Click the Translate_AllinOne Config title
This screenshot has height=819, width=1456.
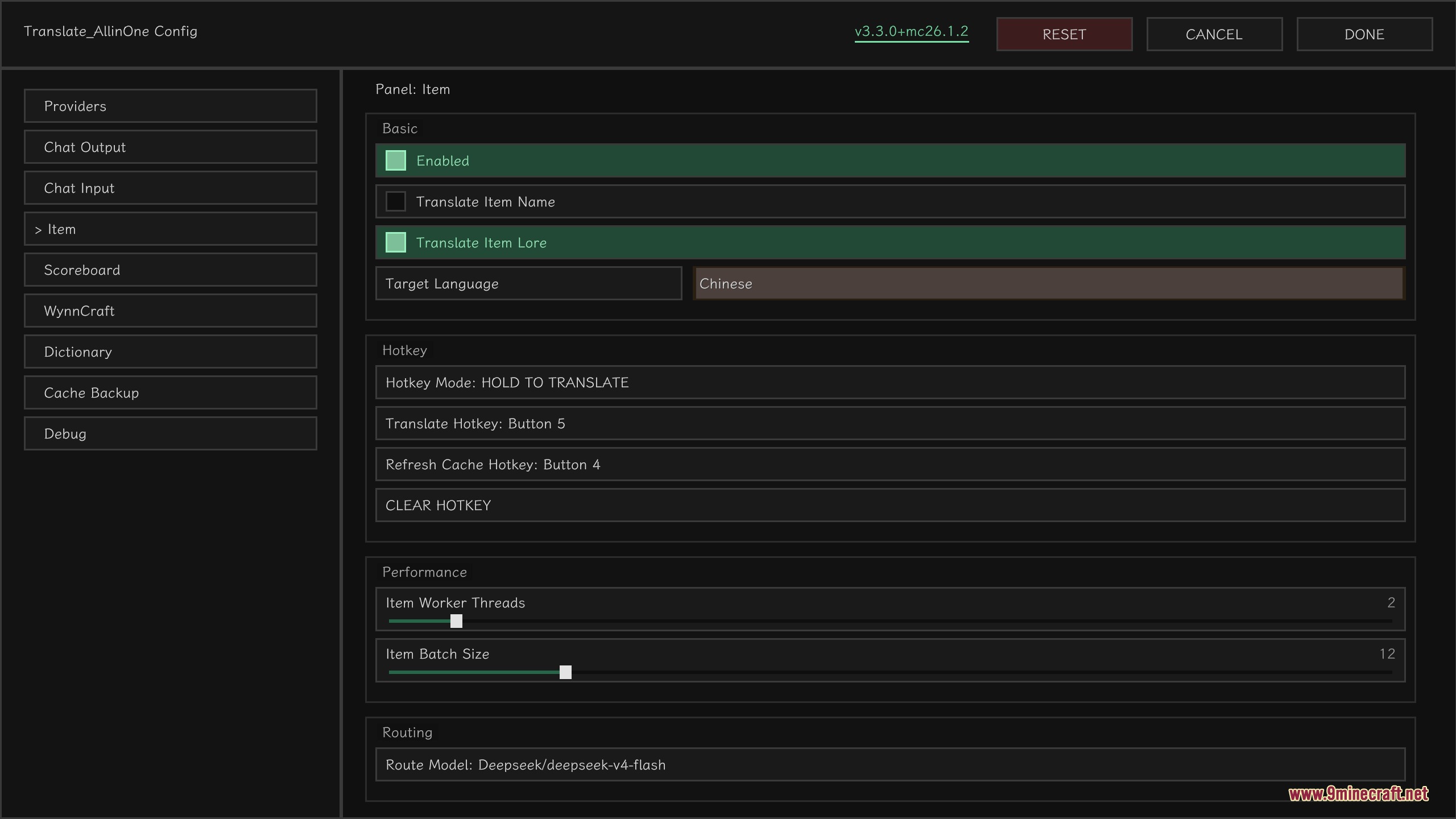(x=110, y=31)
